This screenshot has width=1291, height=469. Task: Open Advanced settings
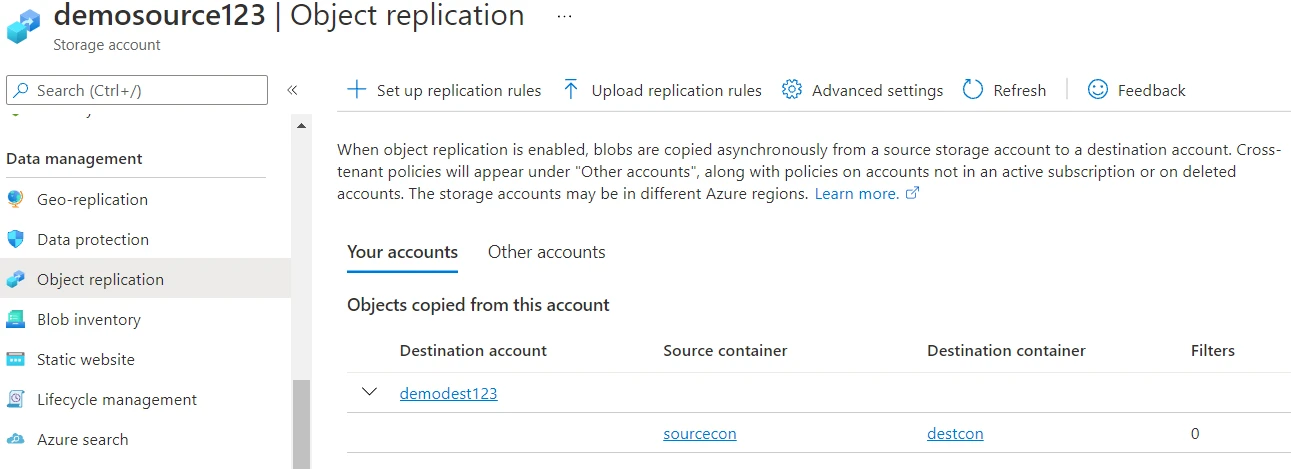pos(862,90)
